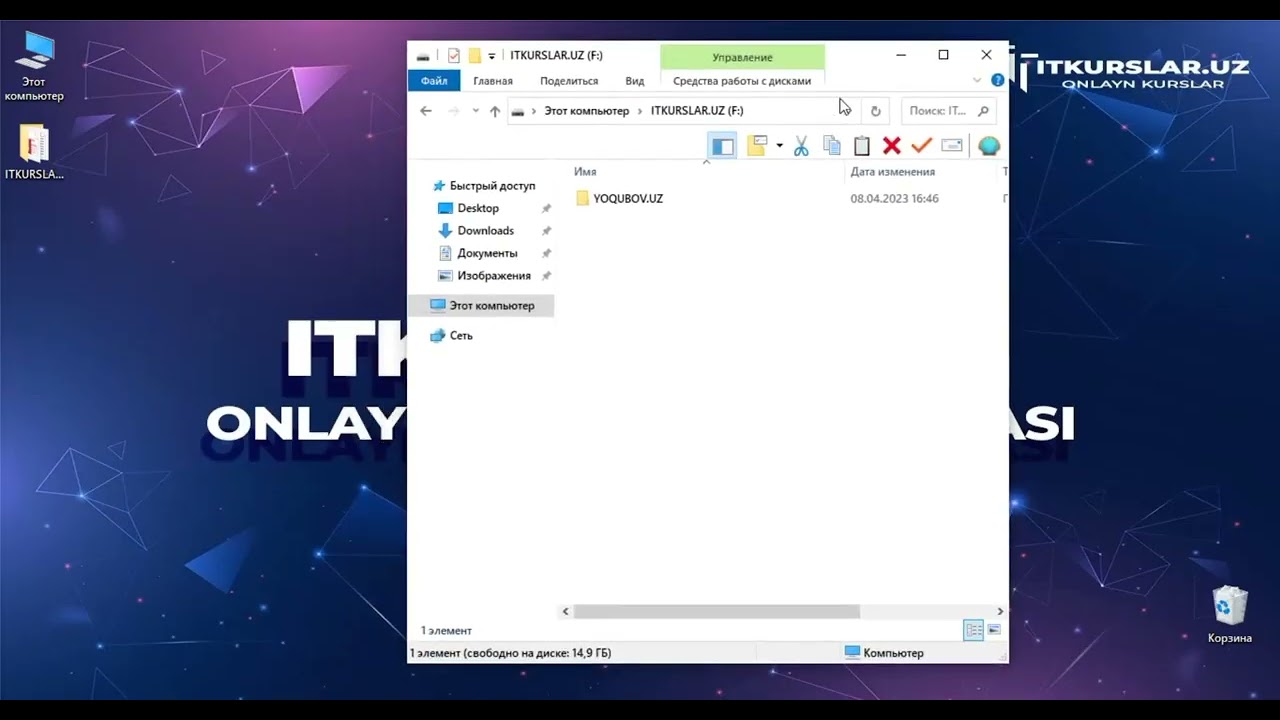1280x720 pixels.
Task: Click the orange checkmark properties icon
Action: pyautogui.click(x=921, y=146)
